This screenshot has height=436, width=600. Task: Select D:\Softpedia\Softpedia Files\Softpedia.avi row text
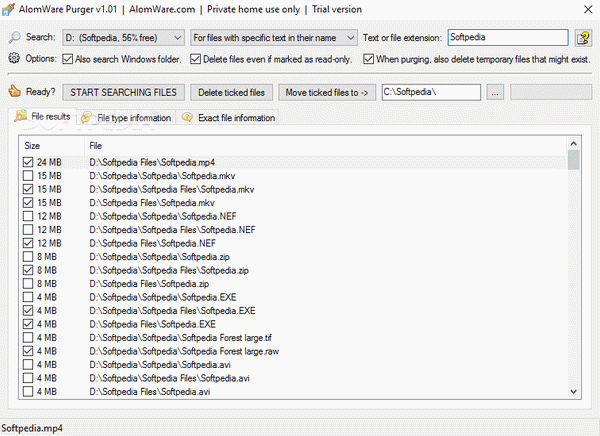pos(170,378)
